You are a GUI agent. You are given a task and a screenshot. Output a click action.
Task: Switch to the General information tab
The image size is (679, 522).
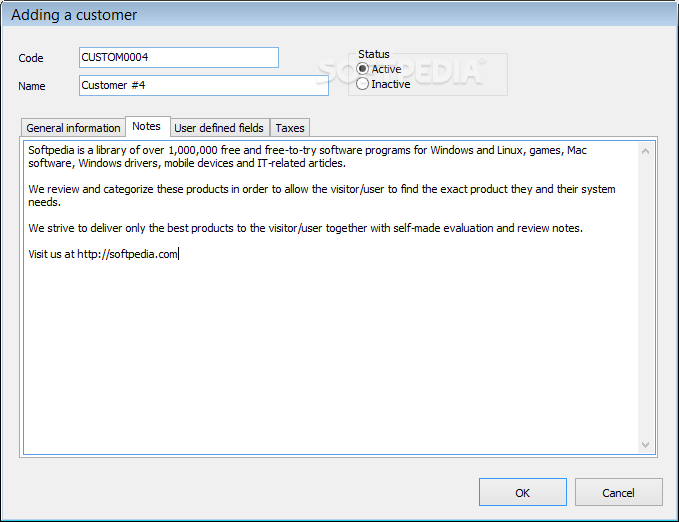click(x=73, y=128)
